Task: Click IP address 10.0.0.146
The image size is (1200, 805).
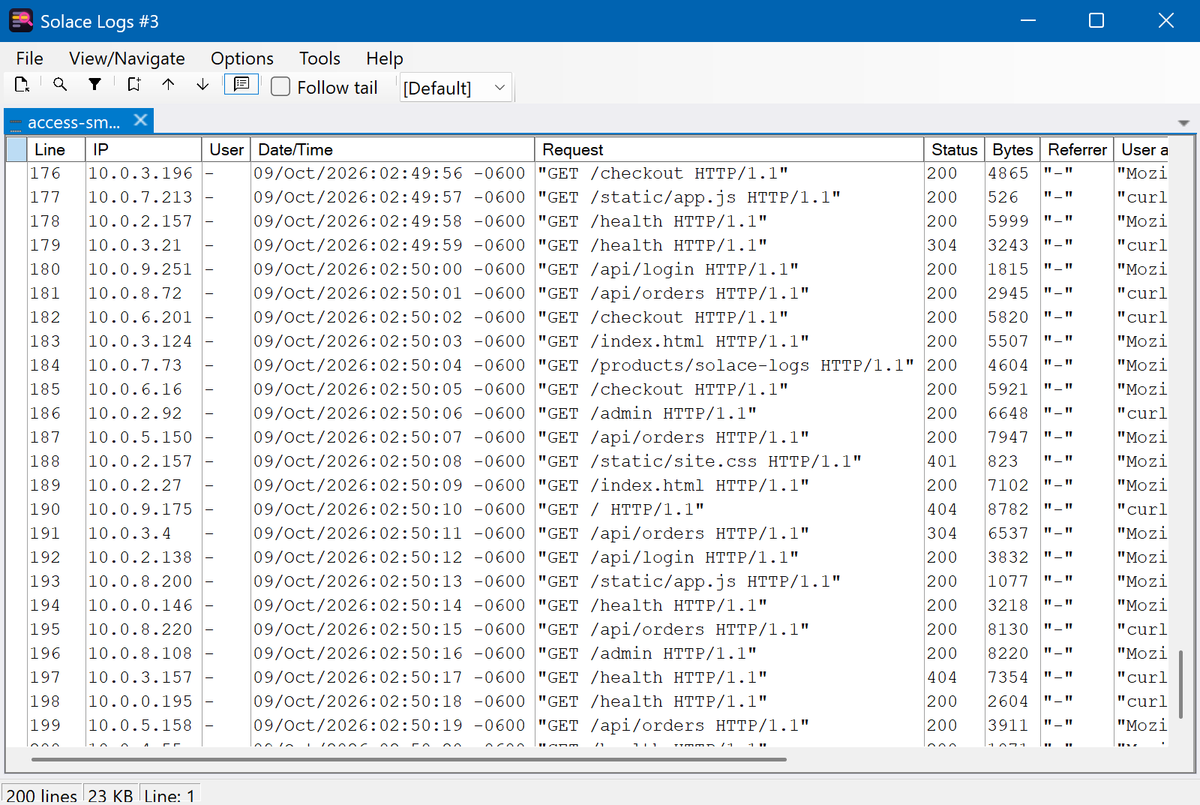Action: [141, 605]
